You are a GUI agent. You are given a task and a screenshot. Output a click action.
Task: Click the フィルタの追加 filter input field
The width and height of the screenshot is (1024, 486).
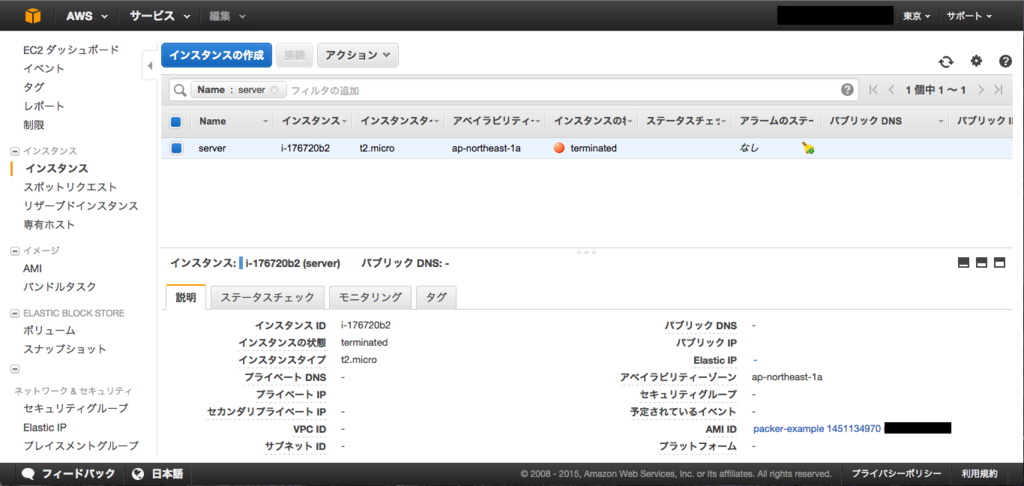coord(562,90)
